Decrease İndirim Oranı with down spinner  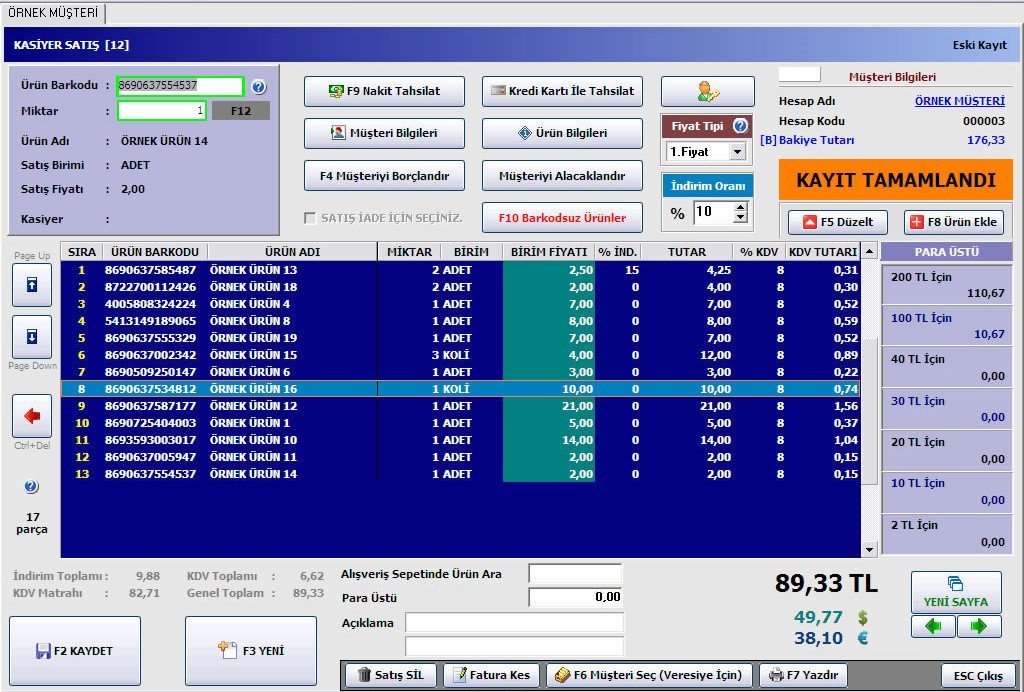pyautogui.click(x=740, y=217)
